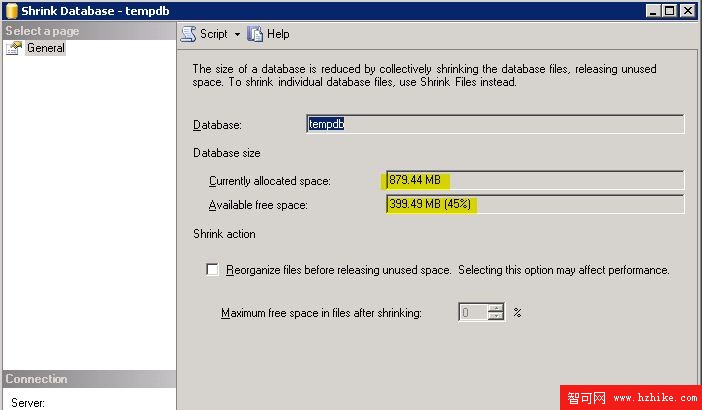702x410 pixels.
Task: Click the Available free space field
Action: [x=535, y=205]
